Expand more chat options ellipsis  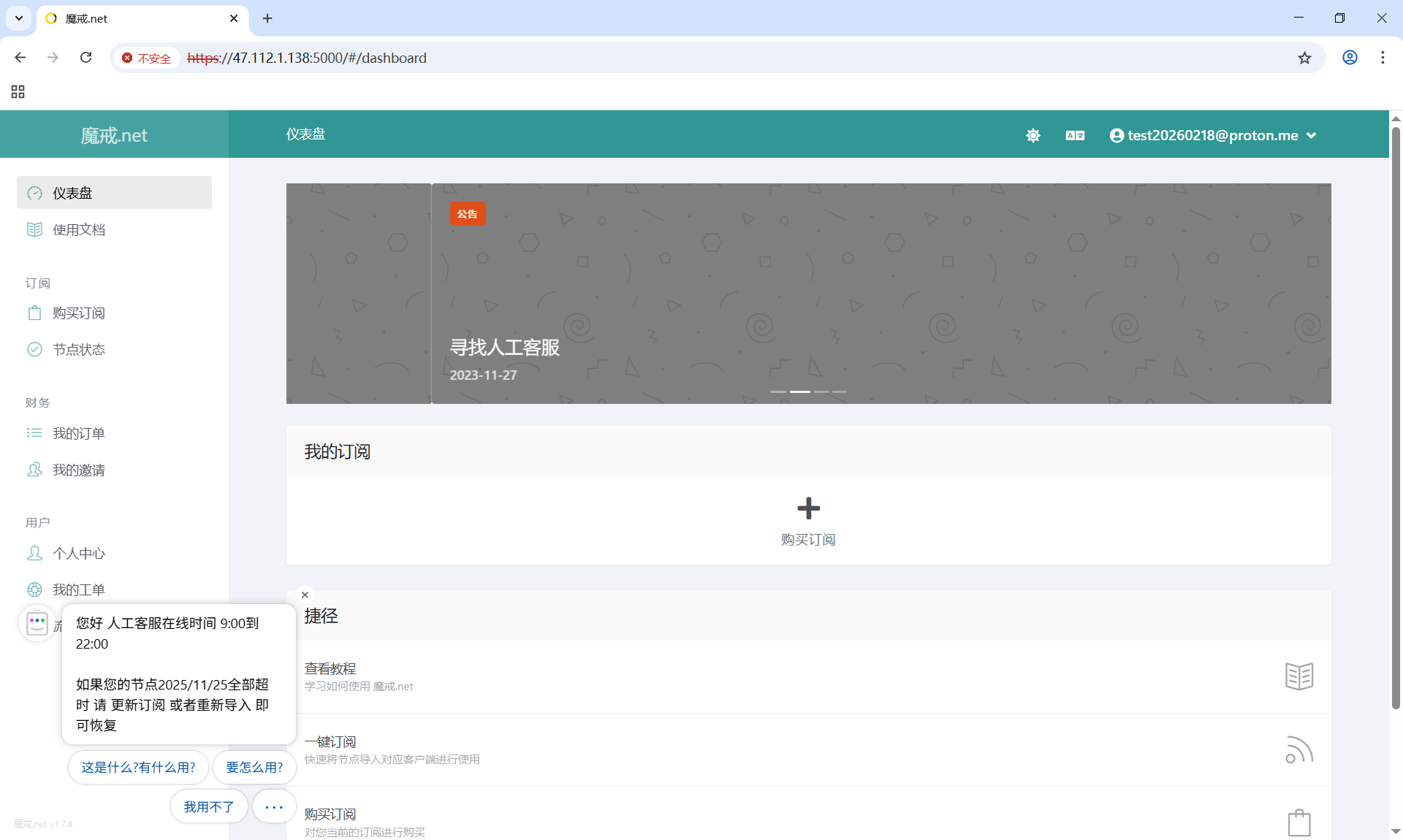point(274,806)
